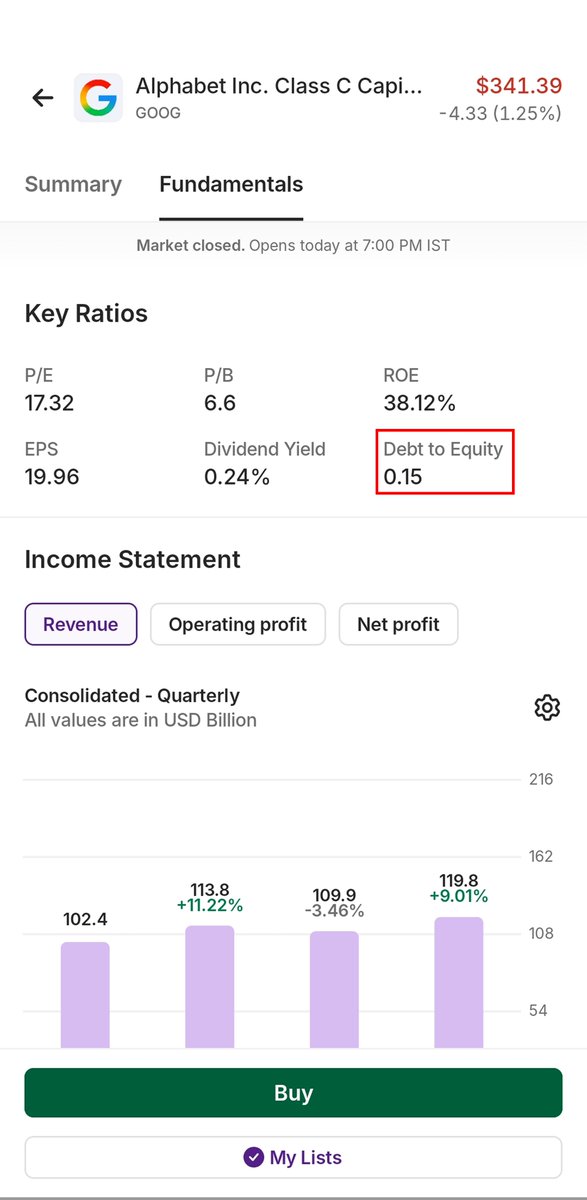The height and width of the screenshot is (1200, 587).
Task: Select the 109.9 revenue bar
Action: 334,990
